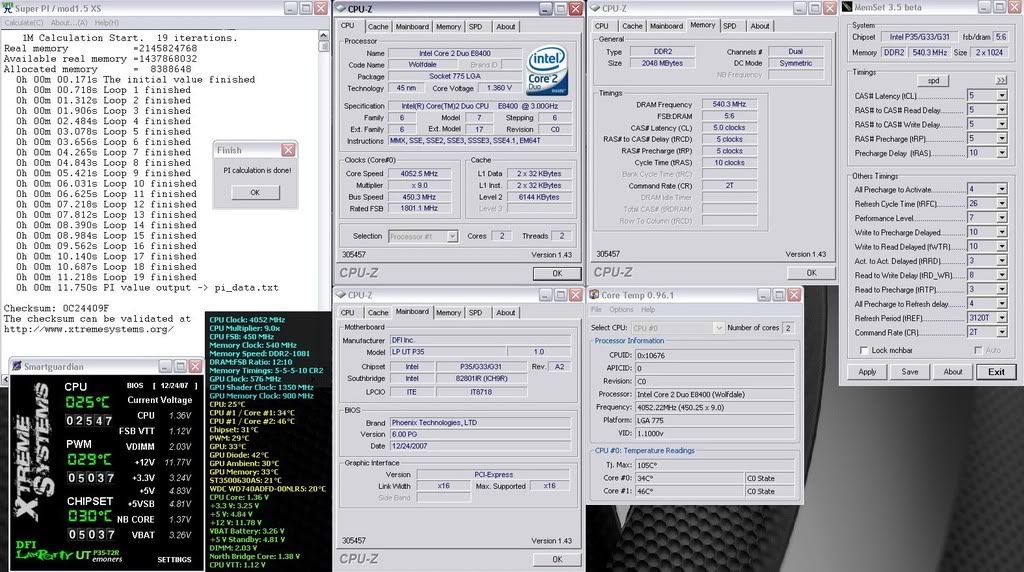Enable the Lock mchbar checkbox
The width and height of the screenshot is (1024, 572).
click(x=864, y=351)
